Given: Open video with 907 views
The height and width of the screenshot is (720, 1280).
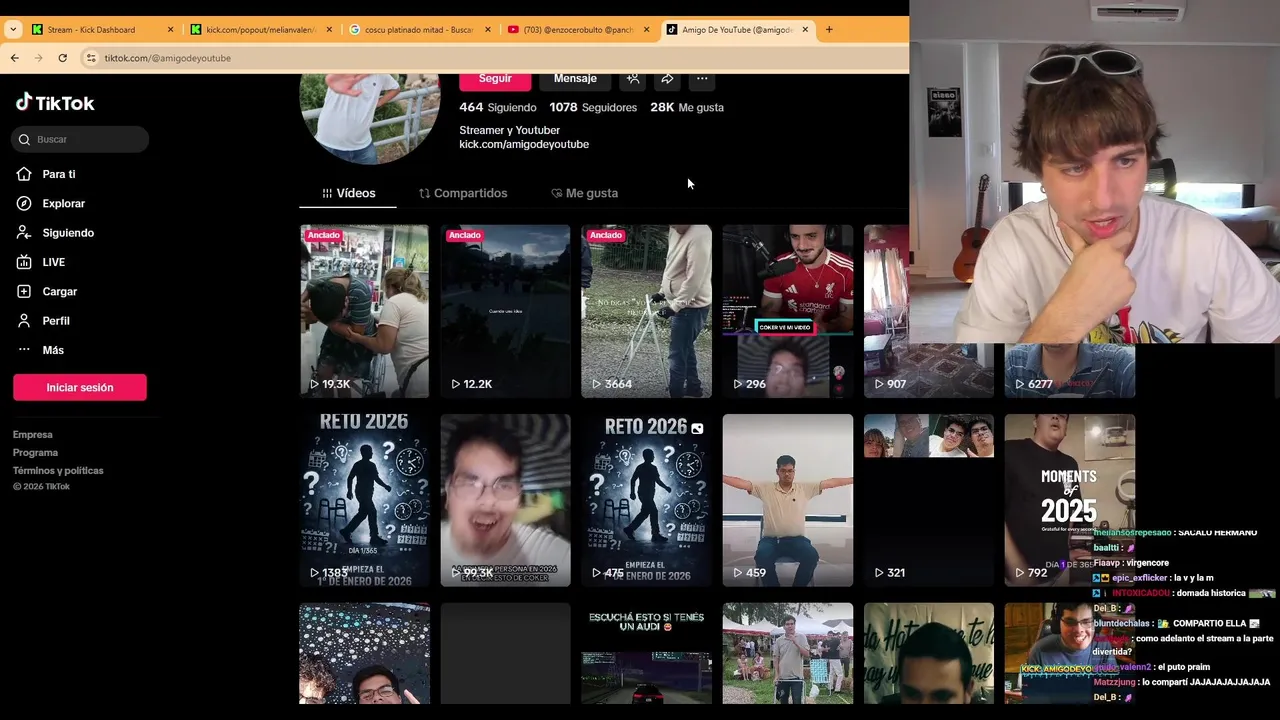Looking at the screenshot, I should 886,311.
